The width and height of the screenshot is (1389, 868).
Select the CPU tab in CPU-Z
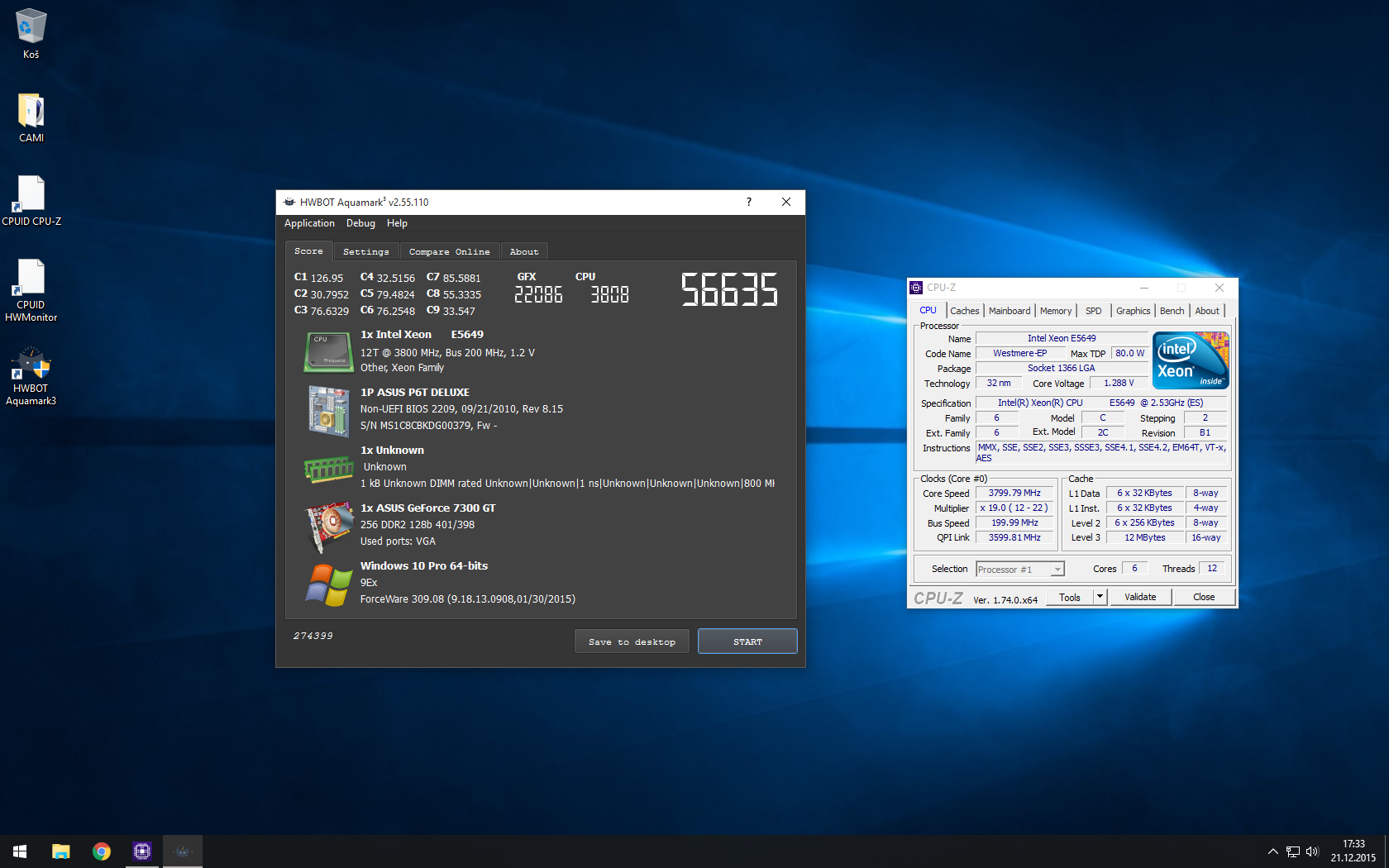point(928,311)
